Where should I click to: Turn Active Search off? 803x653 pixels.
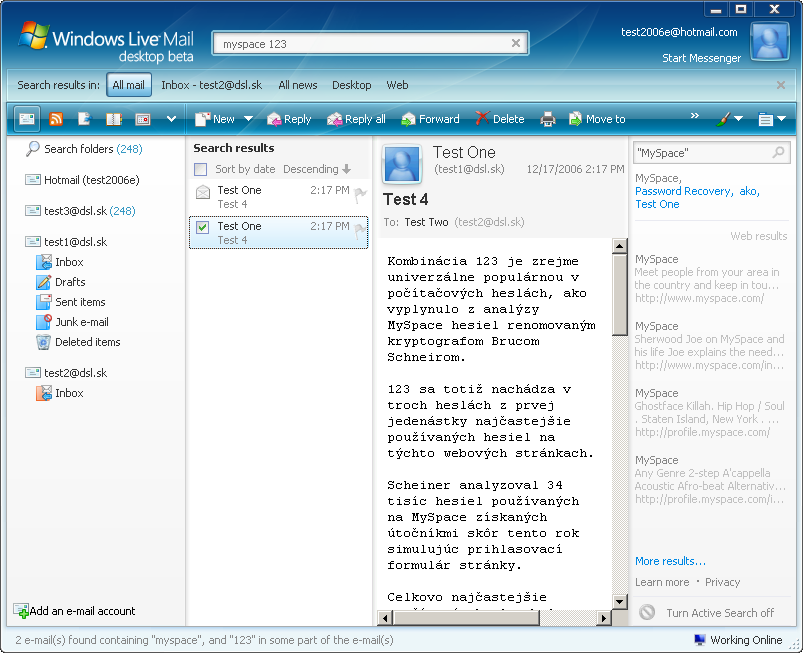[x=707, y=613]
